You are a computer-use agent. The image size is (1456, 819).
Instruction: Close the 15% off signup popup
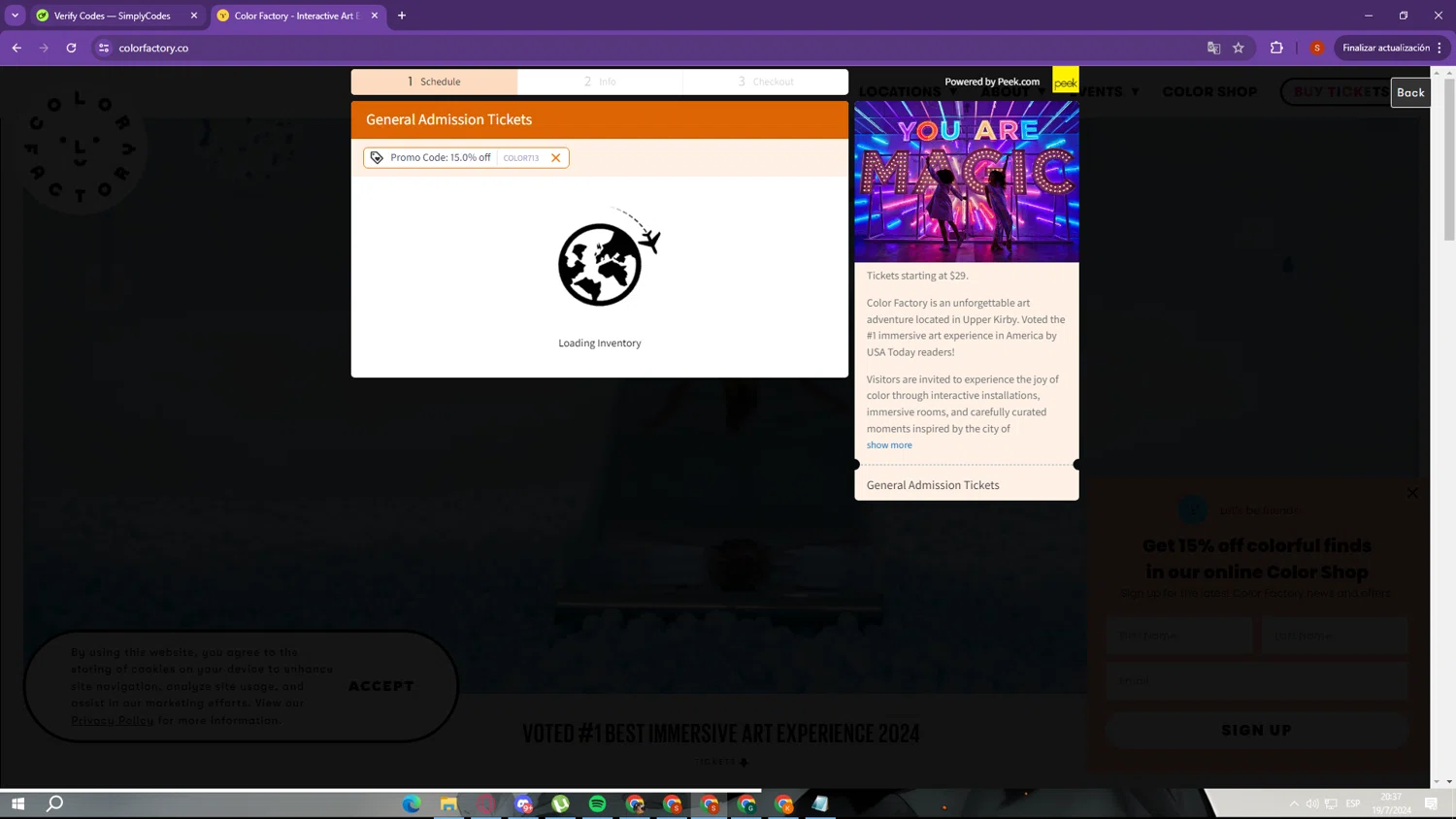pyautogui.click(x=1412, y=493)
